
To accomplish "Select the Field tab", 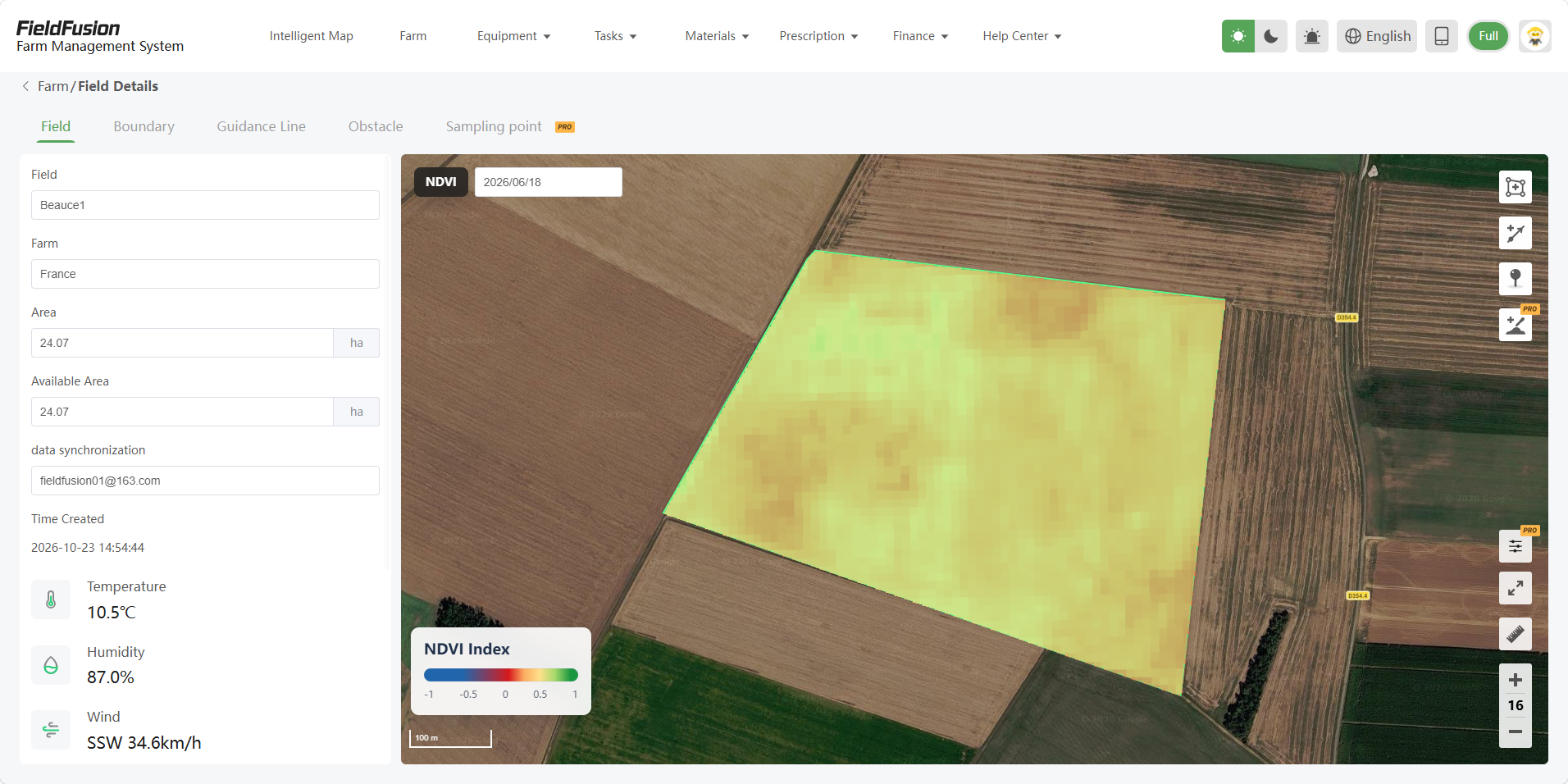I will tap(56, 126).
